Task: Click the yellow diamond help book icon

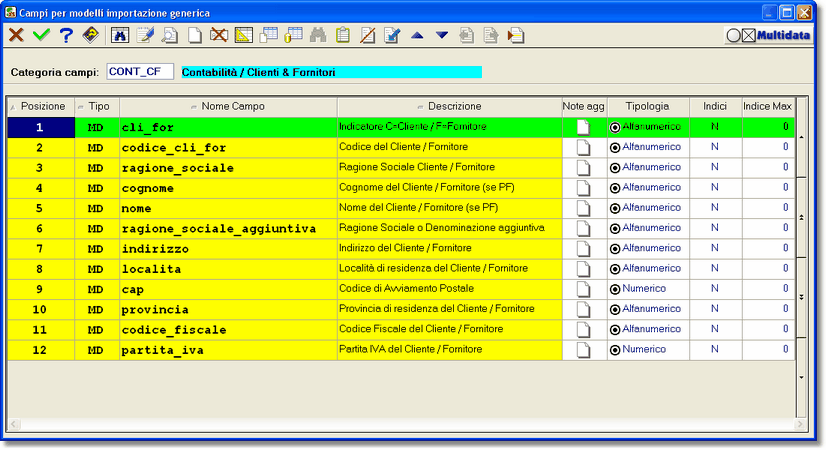Action: [91, 35]
